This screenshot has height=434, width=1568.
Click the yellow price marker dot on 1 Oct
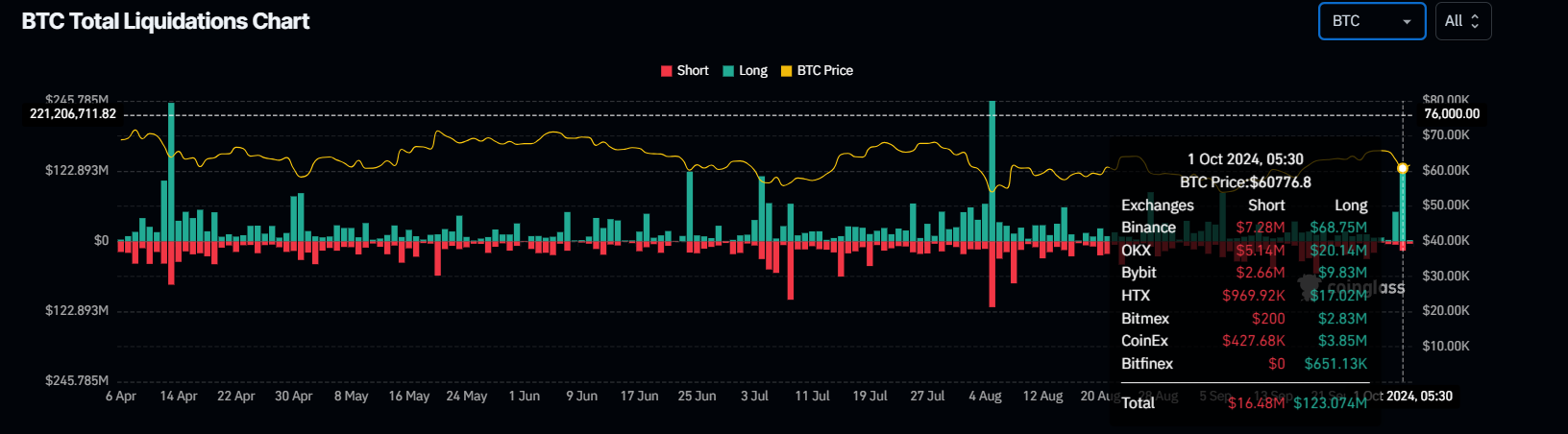click(x=1403, y=168)
